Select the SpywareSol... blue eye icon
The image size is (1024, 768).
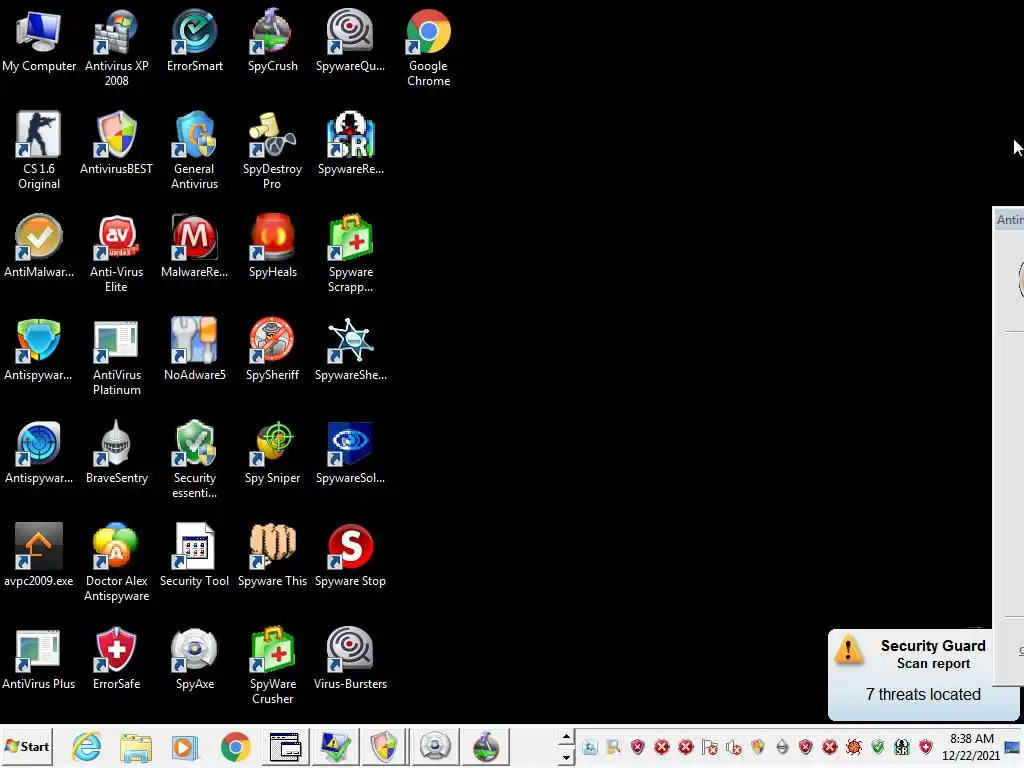pos(350,453)
